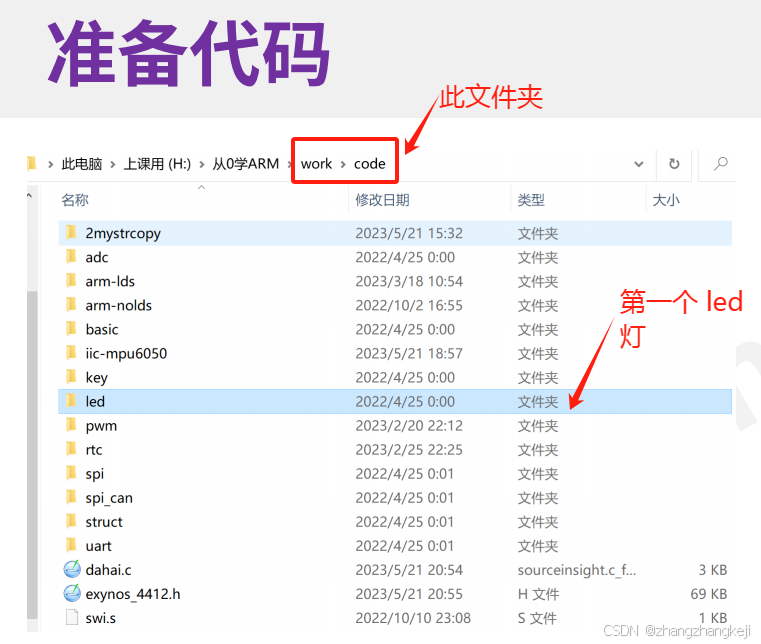Sort by 类型 column header
Image resolution: width=761 pixels, height=644 pixels.
tap(531, 200)
